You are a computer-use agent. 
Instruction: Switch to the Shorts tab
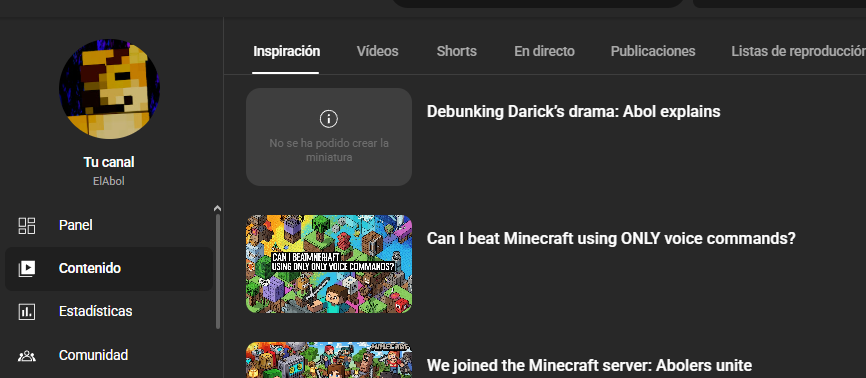pyautogui.click(x=456, y=51)
